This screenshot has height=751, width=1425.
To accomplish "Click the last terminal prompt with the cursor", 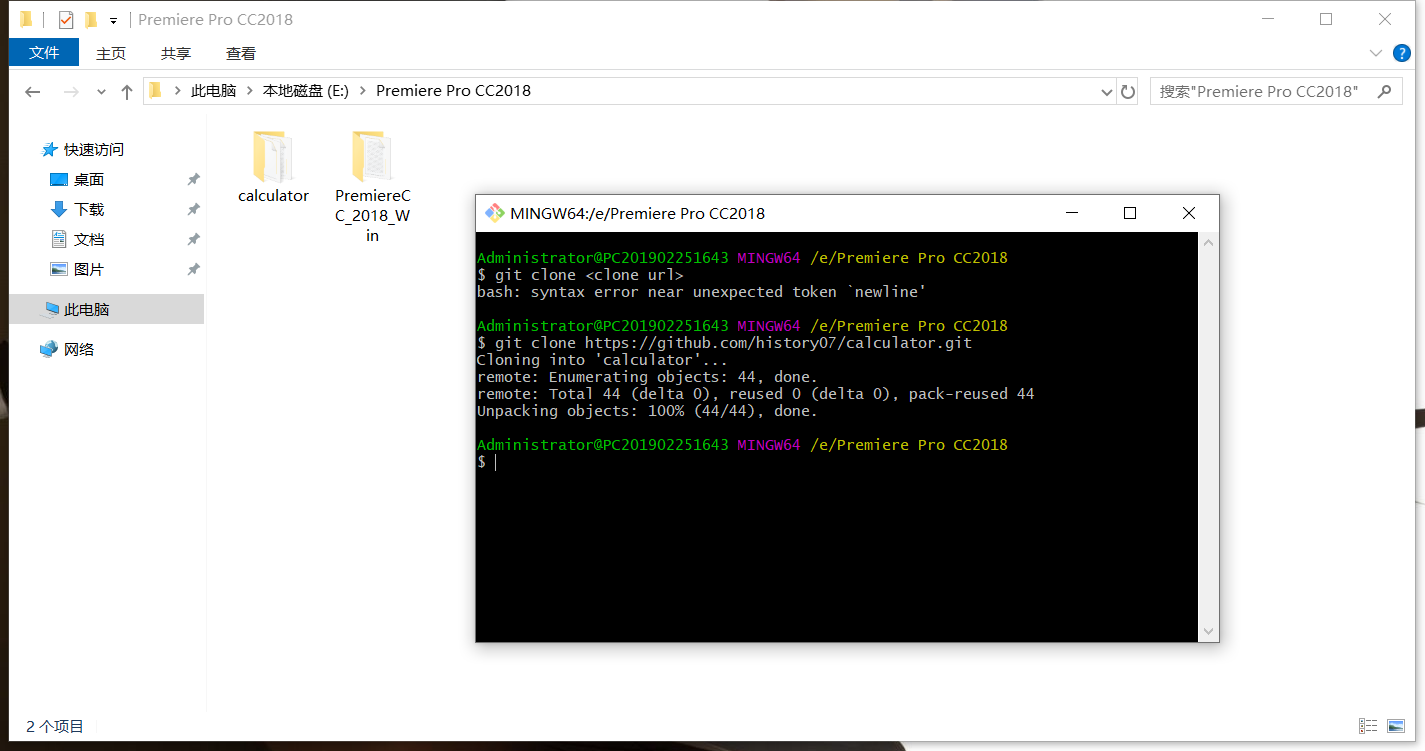I will [x=486, y=462].
